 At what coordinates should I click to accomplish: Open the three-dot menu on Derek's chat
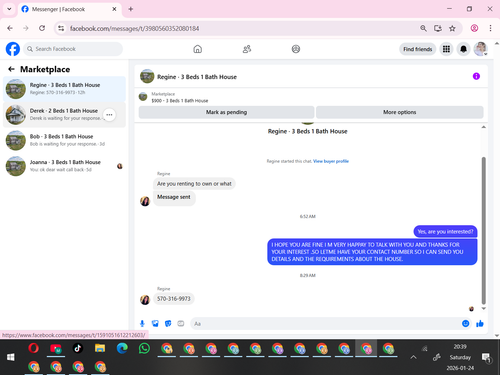tap(109, 115)
